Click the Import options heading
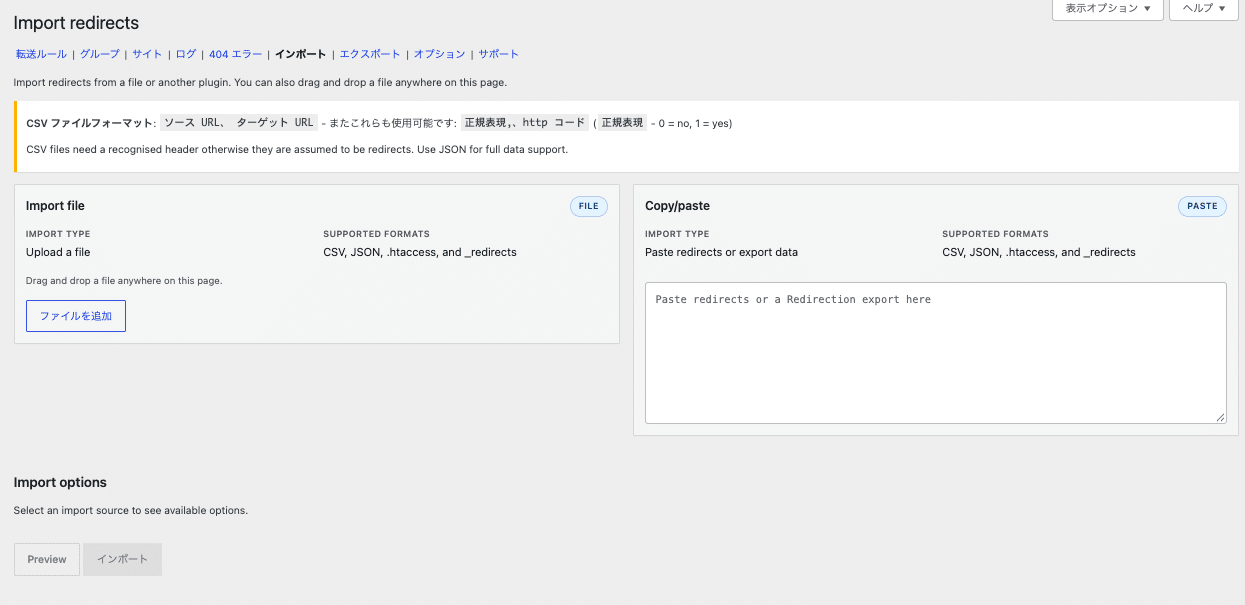Image resolution: width=1245 pixels, height=605 pixels. pos(60,482)
